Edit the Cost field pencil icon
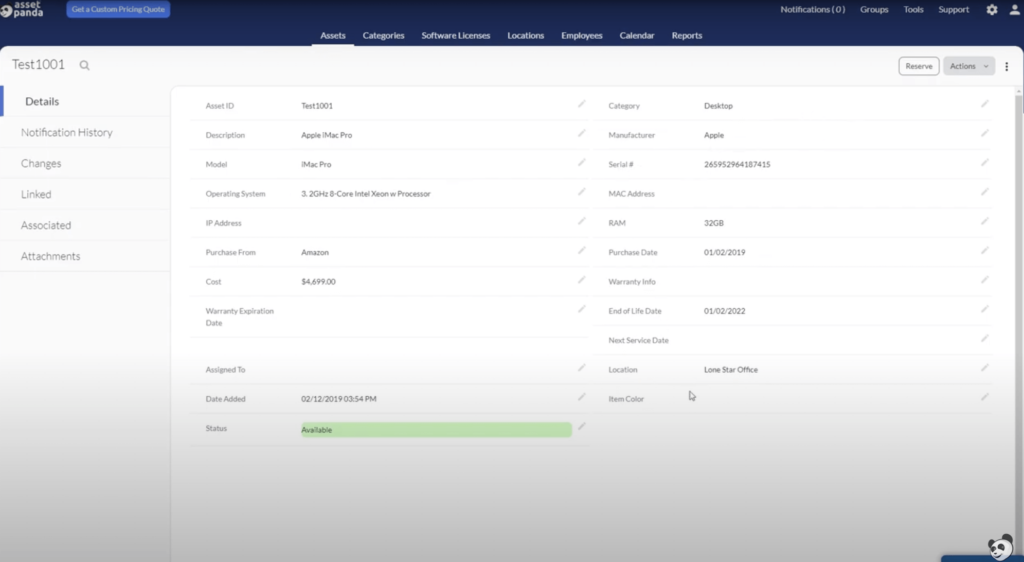Screen dimensions: 1024x562 pyautogui.click(x=581, y=280)
